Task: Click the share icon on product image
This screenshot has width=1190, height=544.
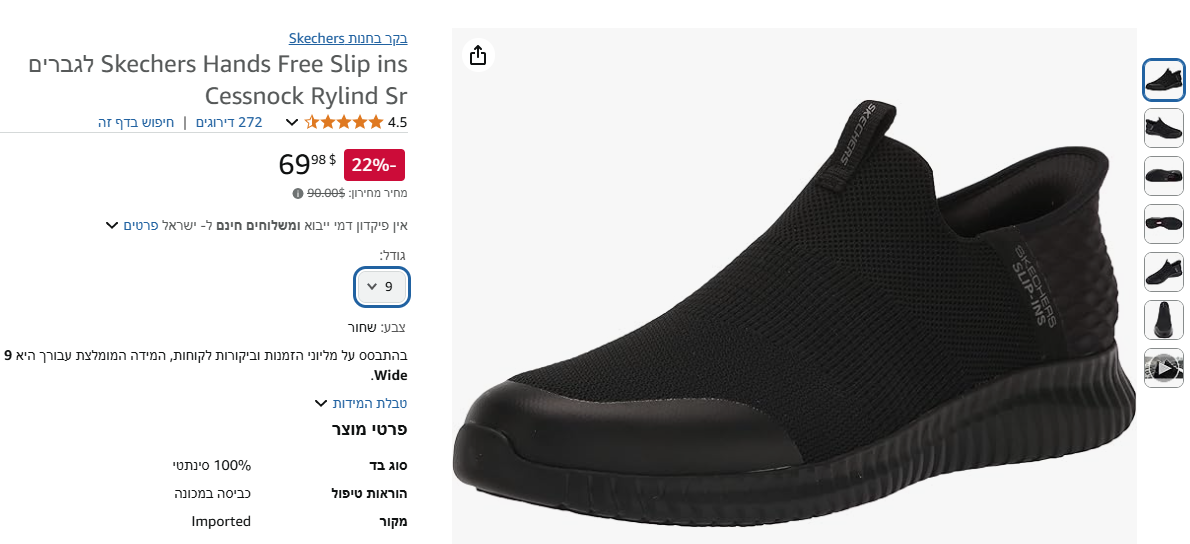Action: pos(478,55)
